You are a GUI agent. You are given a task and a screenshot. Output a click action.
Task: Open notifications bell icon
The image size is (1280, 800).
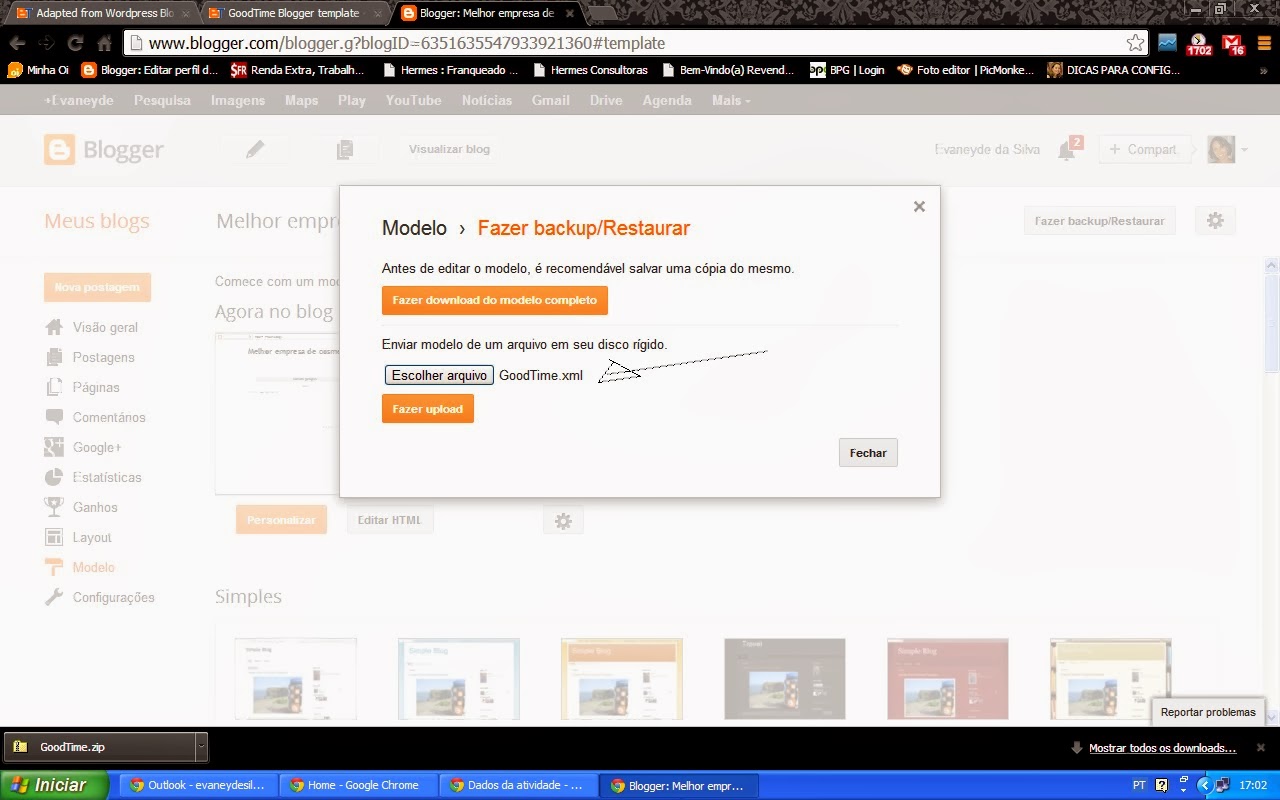click(1066, 150)
